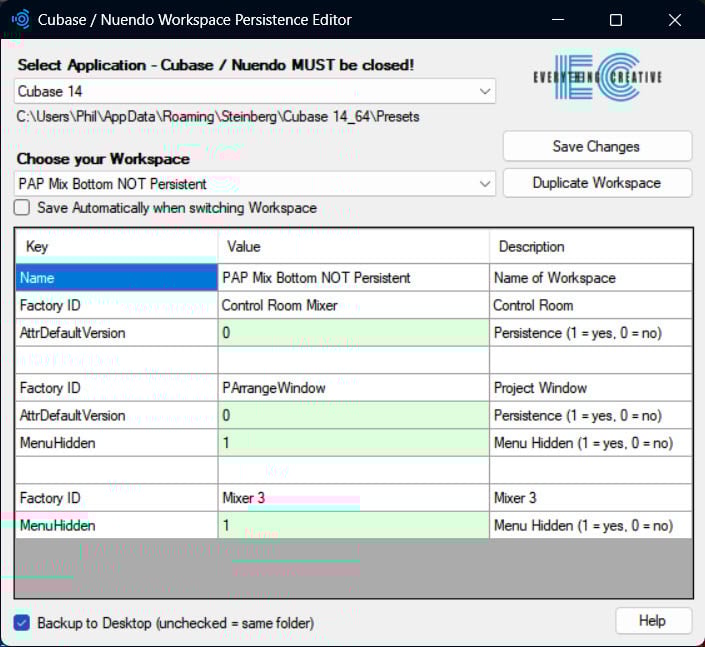Viewport: 705px width, 647px height.
Task: Click Factory ID key in Control Room row
Action: point(117,305)
